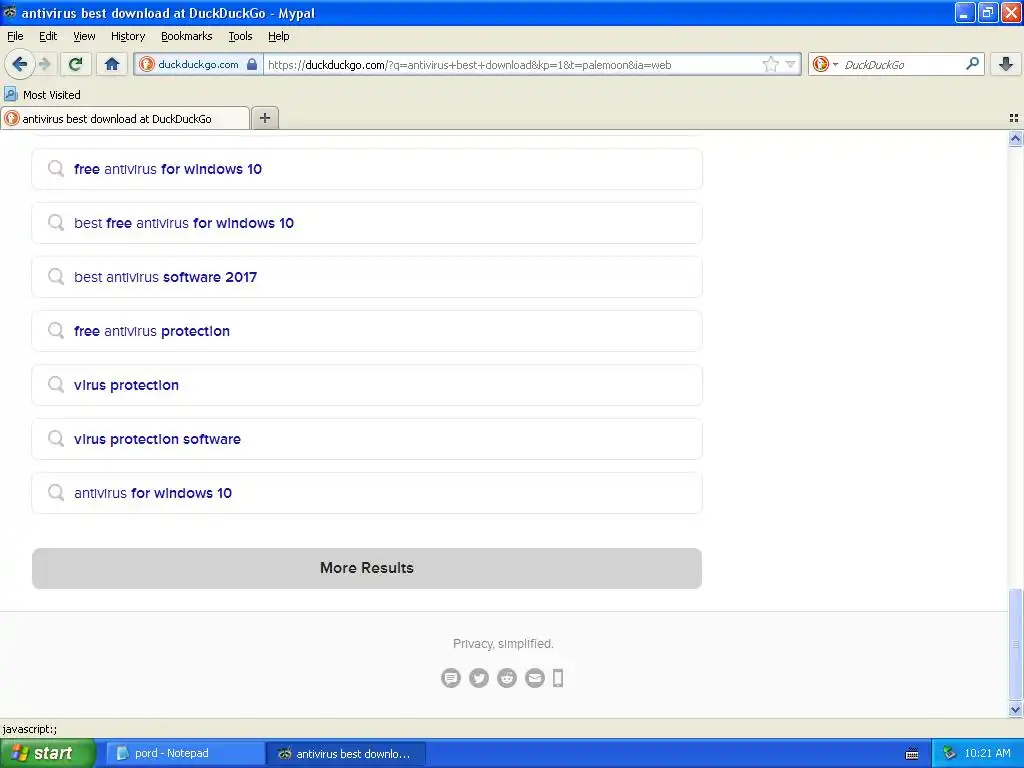Image resolution: width=1024 pixels, height=768 pixels.
Task: Open the Home page button
Action: click(x=112, y=64)
